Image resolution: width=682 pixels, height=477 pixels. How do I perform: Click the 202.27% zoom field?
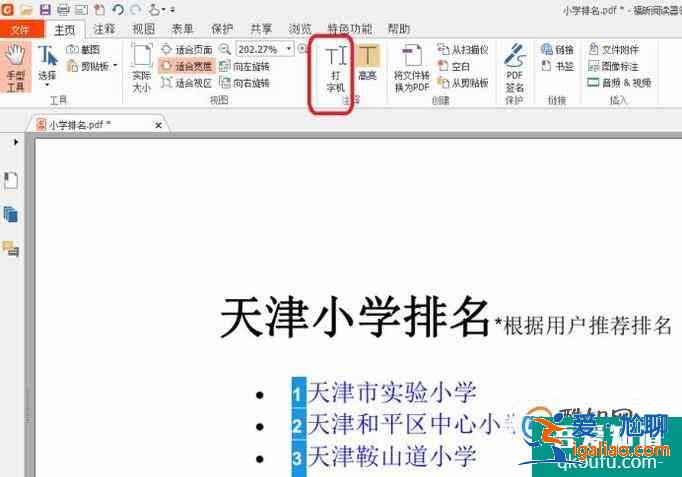point(261,49)
